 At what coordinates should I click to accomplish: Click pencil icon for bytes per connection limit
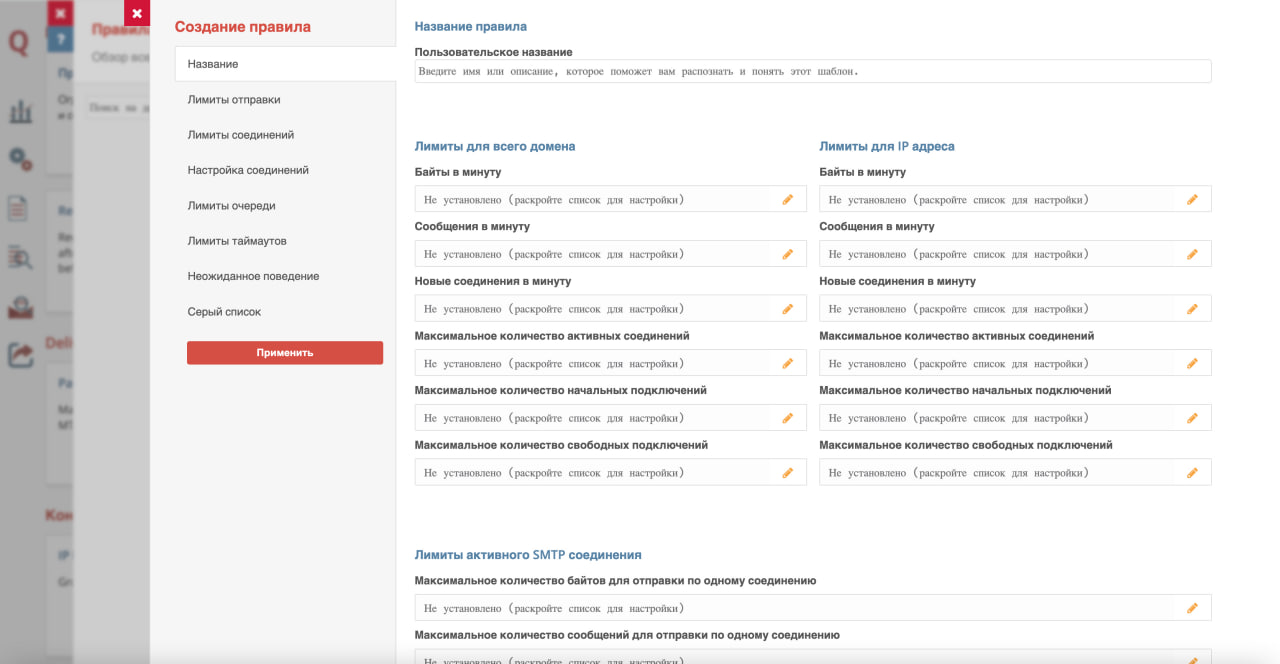click(1192, 608)
